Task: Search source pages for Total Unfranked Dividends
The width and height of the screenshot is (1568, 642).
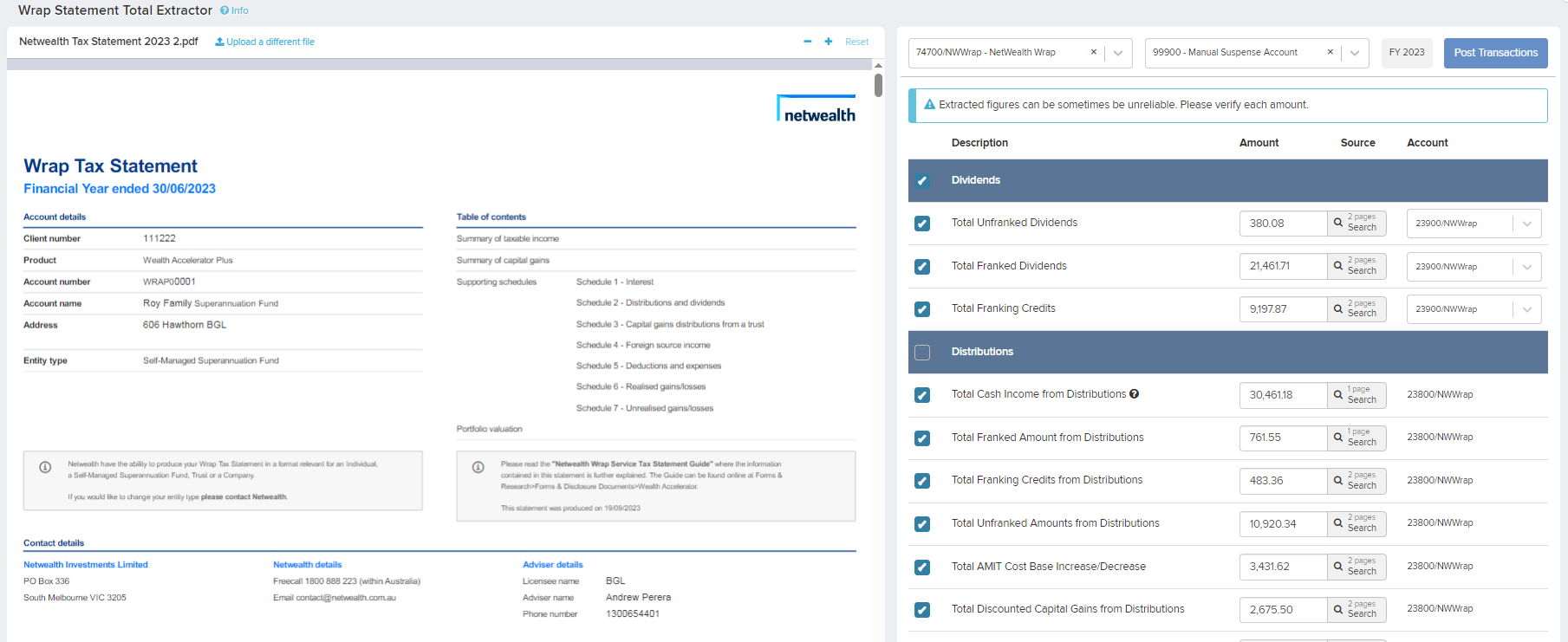Action: coord(1357,224)
